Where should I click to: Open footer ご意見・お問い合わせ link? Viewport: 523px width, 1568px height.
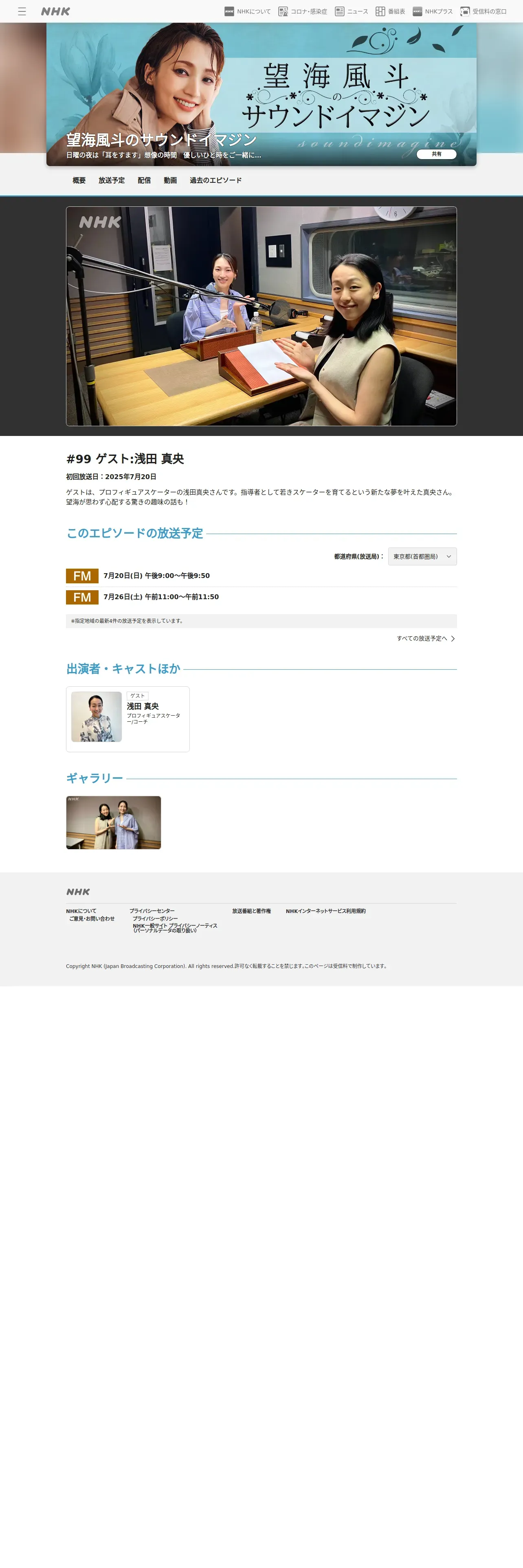[92, 918]
